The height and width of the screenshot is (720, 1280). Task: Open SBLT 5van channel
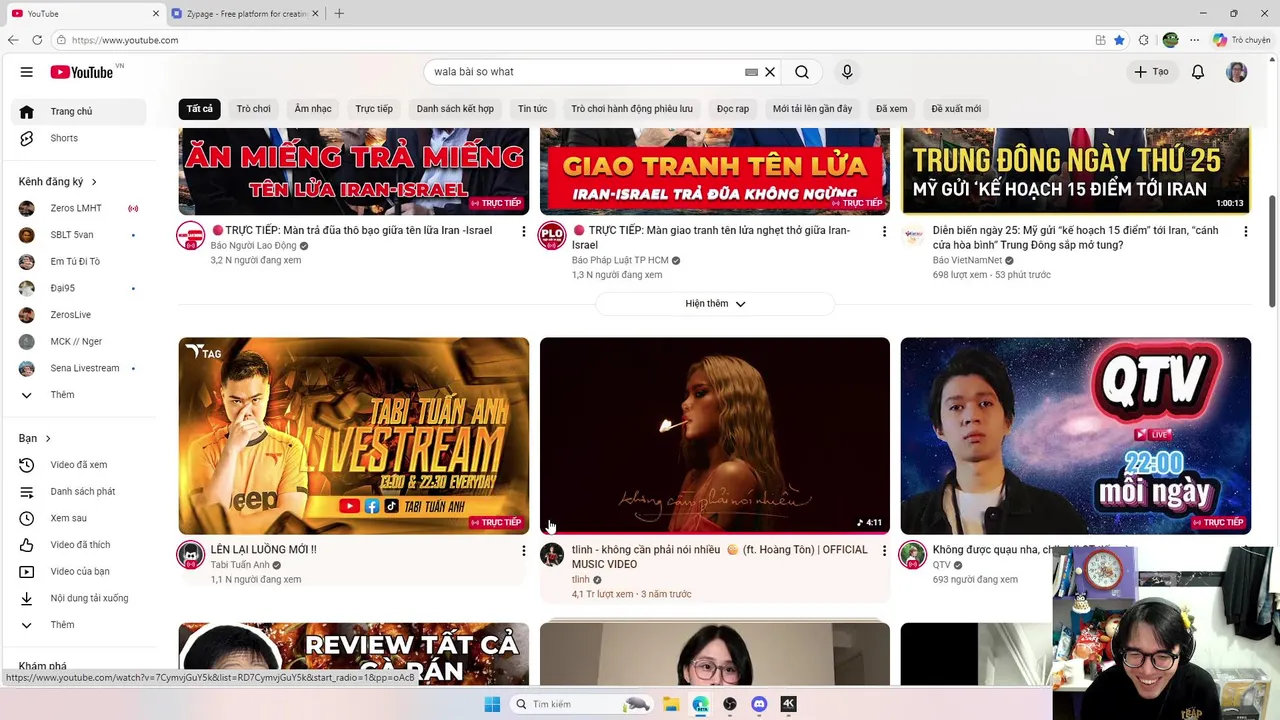(x=78, y=235)
